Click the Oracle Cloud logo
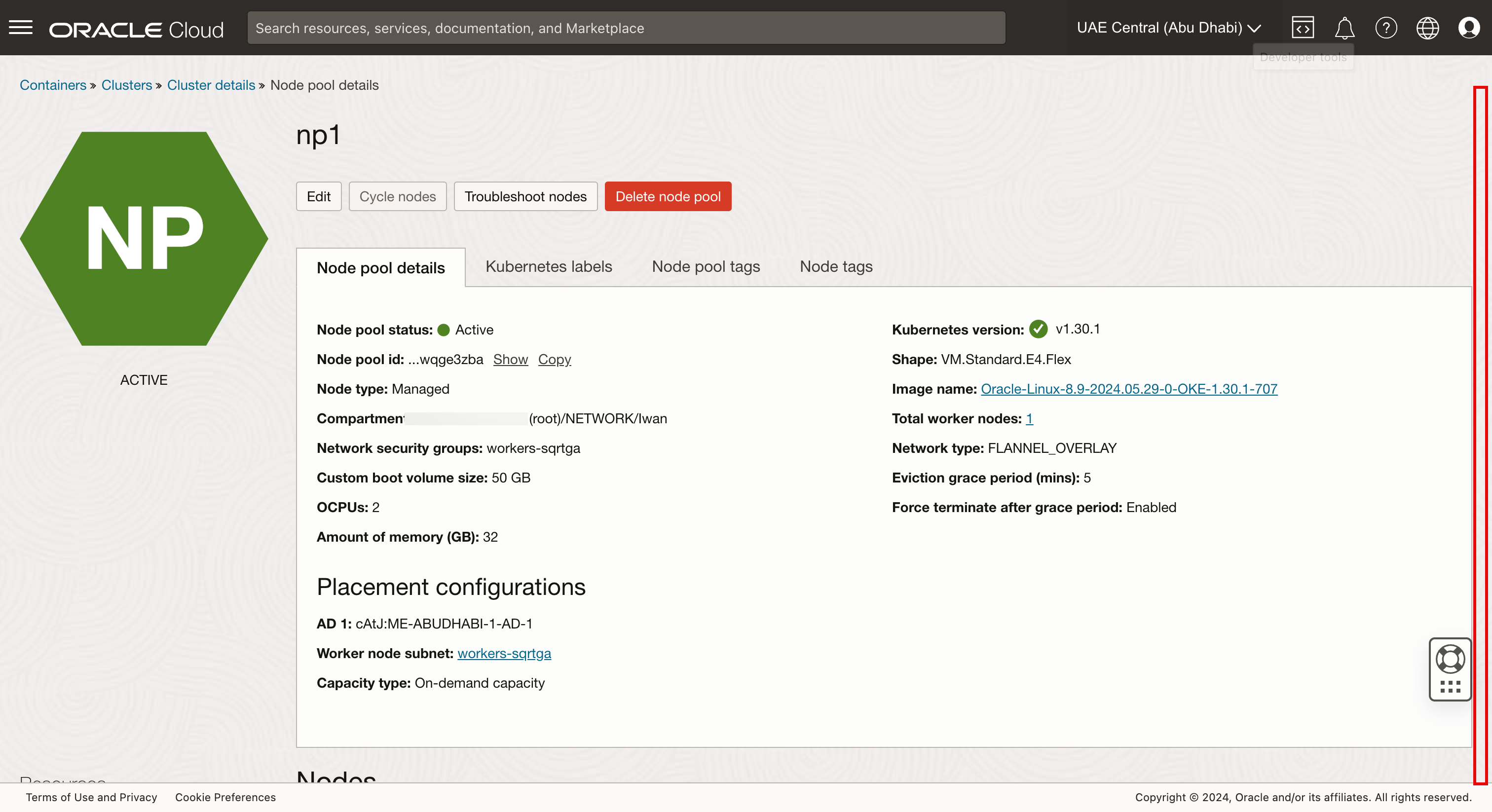Screen dimensions: 1492x812 coord(136,30)
